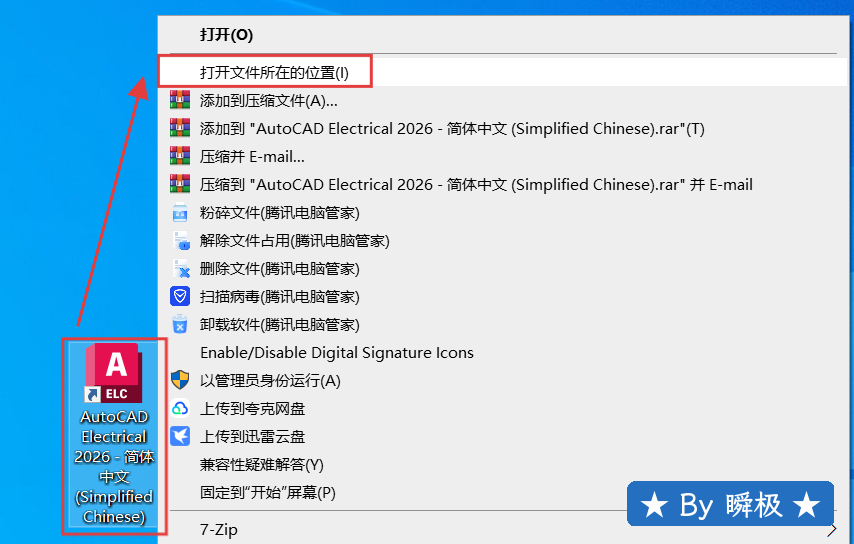This screenshot has height=544, width=854.
Task: Click the WinRAR icon beside 添加到压缩文件(A)...
Action: tap(180, 100)
